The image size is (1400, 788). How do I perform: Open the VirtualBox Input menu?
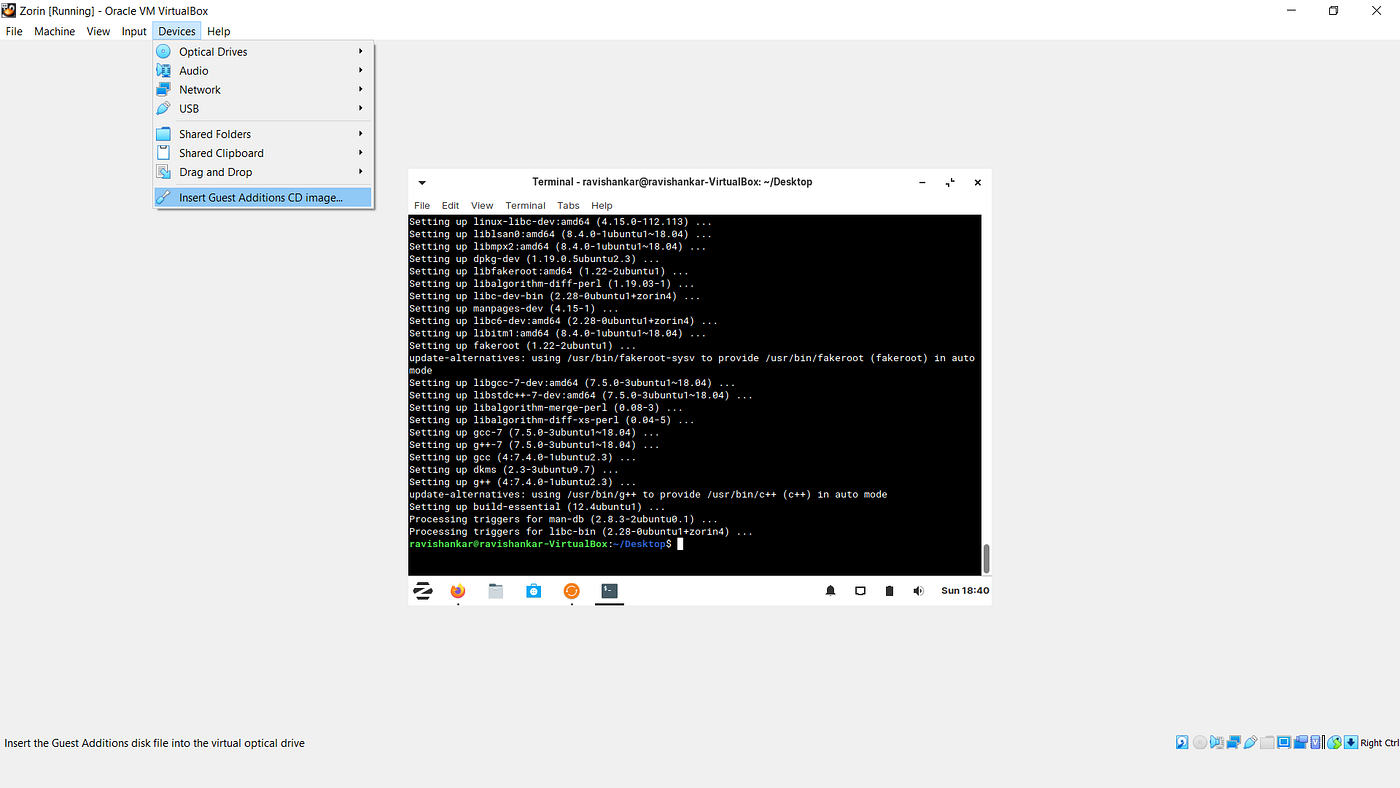[134, 31]
